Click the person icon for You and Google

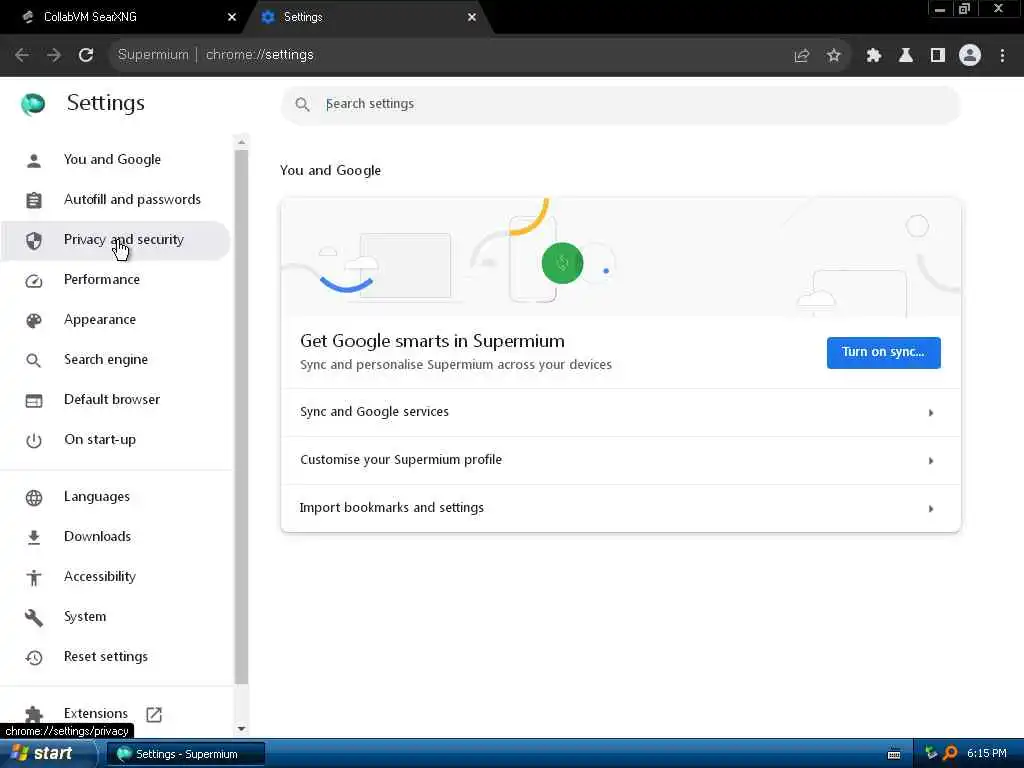pos(34,160)
